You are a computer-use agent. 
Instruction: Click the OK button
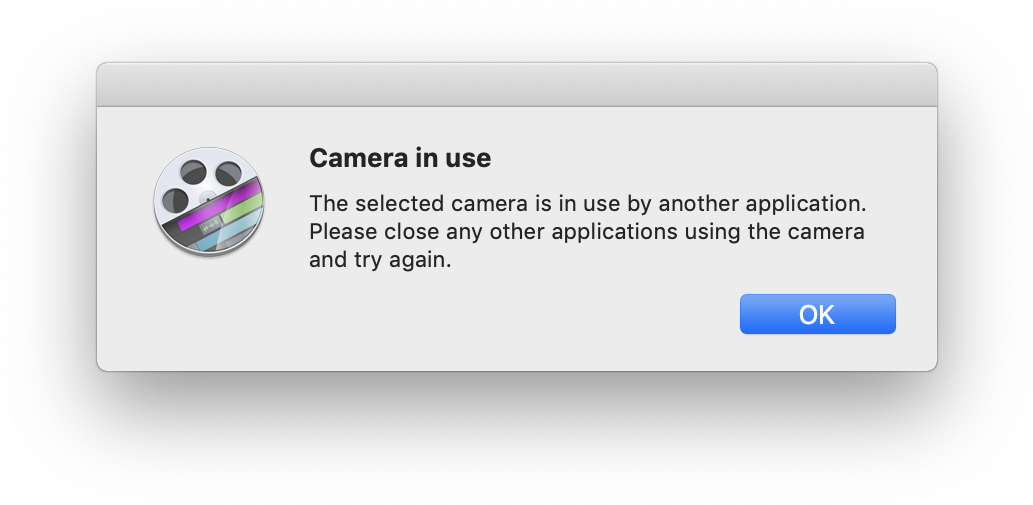[817, 314]
